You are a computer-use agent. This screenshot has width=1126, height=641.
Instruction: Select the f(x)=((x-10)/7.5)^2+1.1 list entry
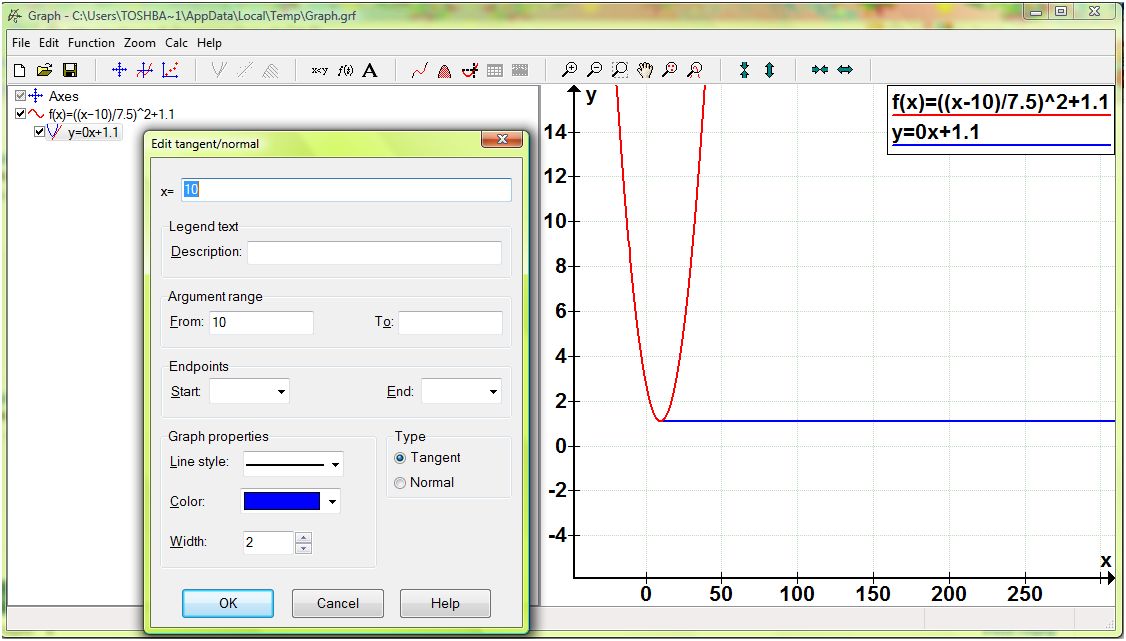click(x=111, y=114)
